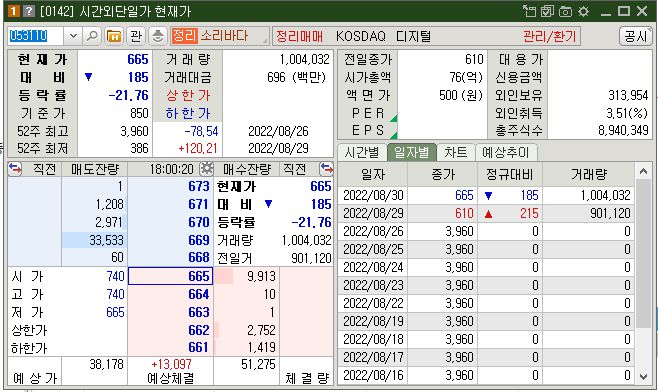Click the pop-out window icon in title bar
This screenshot has width=658, height=392.
[x=529, y=11]
